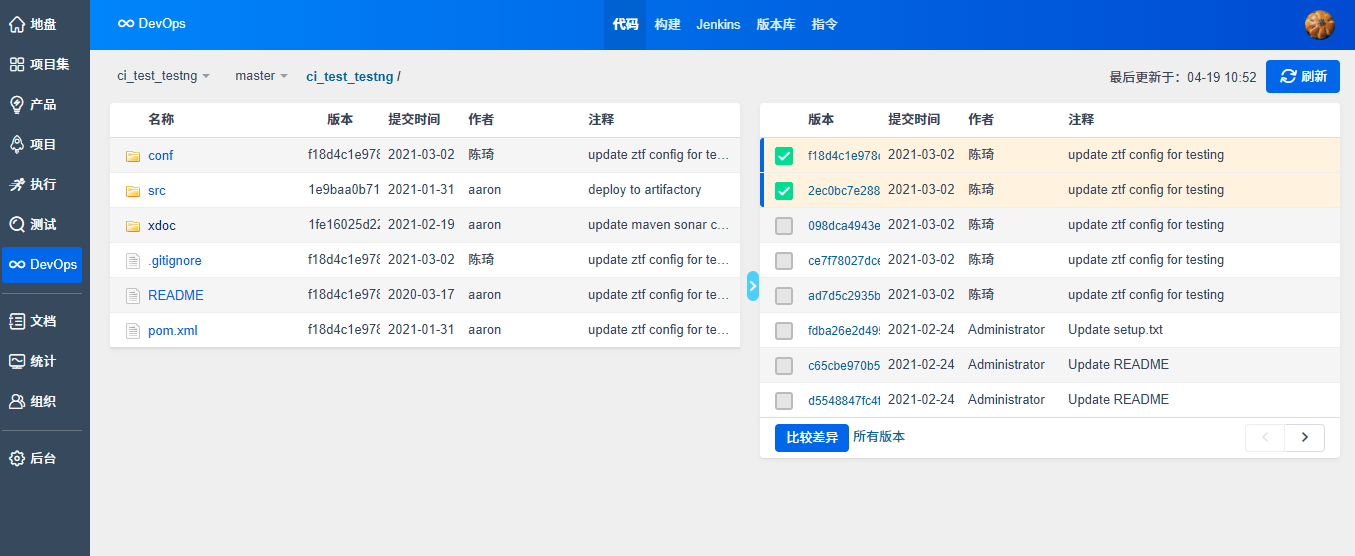The width and height of the screenshot is (1355, 556).
Task: Click the 测试 test icon in sidebar
Action: pyautogui.click(x=17, y=224)
